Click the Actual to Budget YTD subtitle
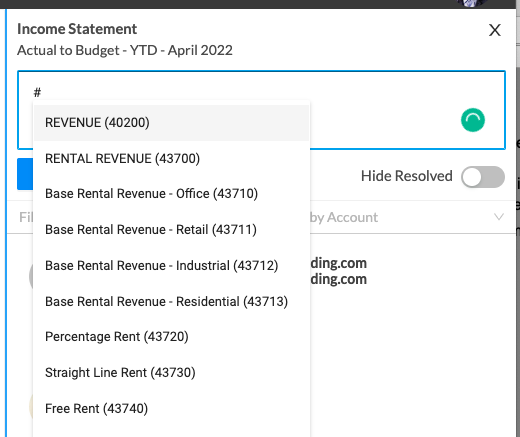This screenshot has height=437, width=520. coord(125,51)
